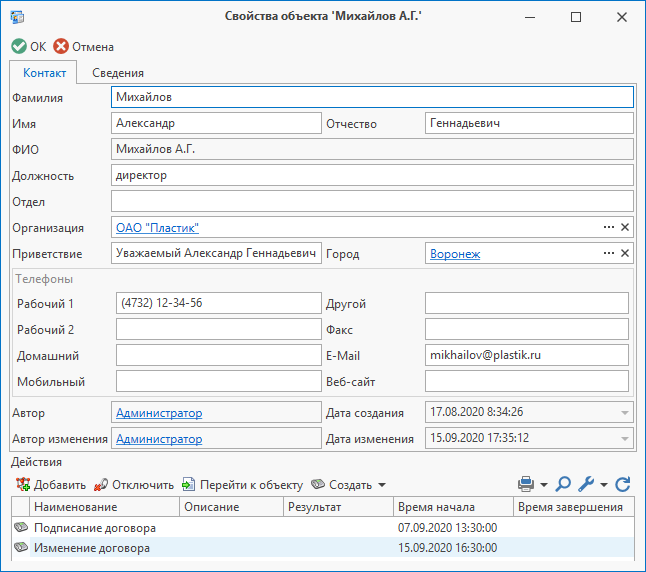The height and width of the screenshot is (572, 646).
Task: Expand the wrench settings dropdown arrow
Action: [x=604, y=485]
